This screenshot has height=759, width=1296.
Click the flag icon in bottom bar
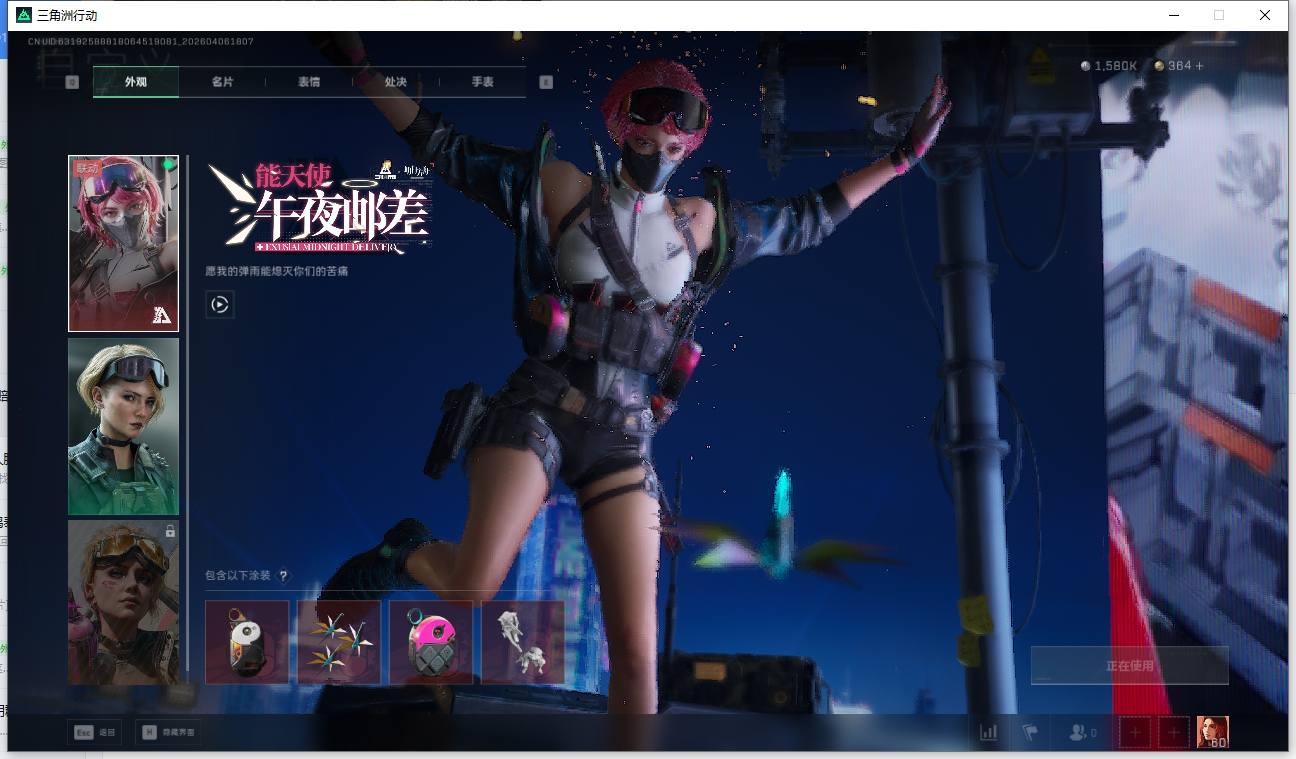click(1030, 733)
